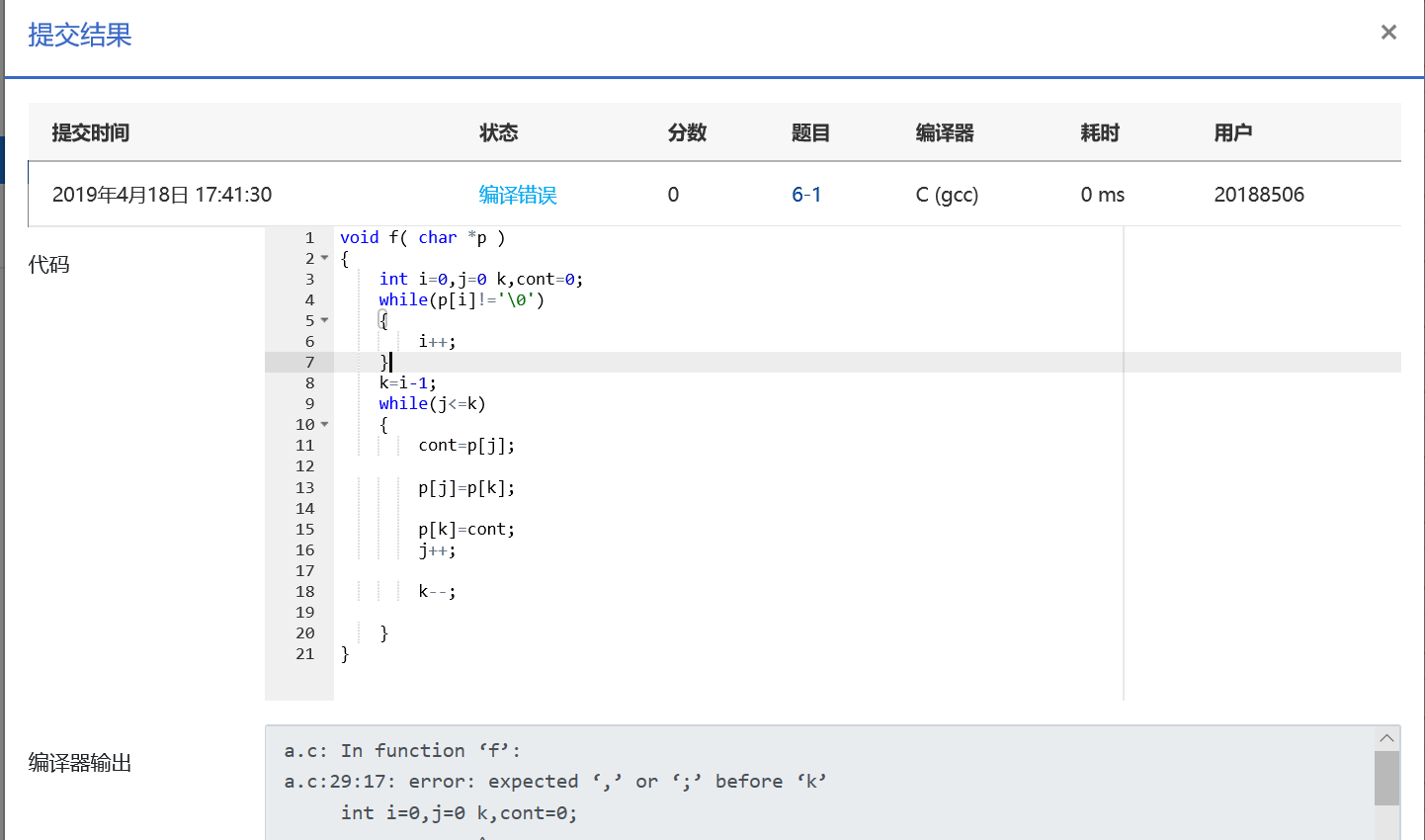Click the user ID 20188506
Image resolution: width=1425 pixels, height=840 pixels.
1259,195
